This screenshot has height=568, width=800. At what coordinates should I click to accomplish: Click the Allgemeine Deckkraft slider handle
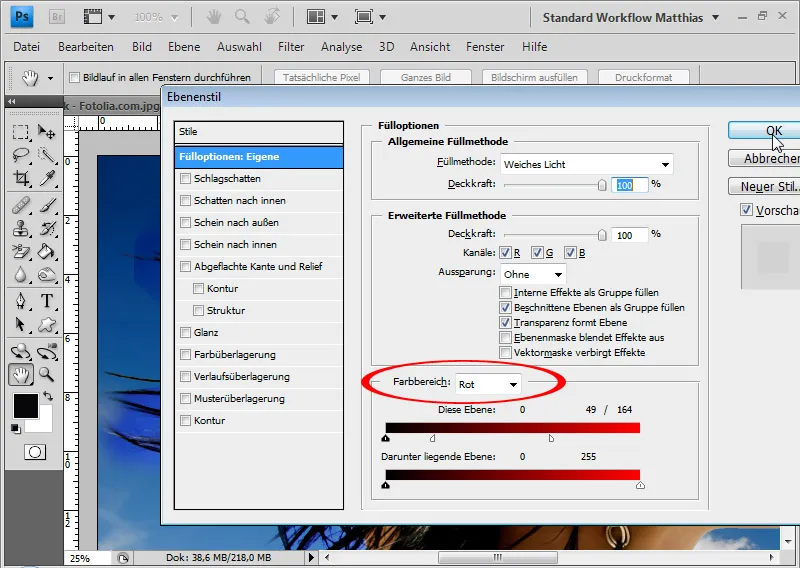point(602,185)
